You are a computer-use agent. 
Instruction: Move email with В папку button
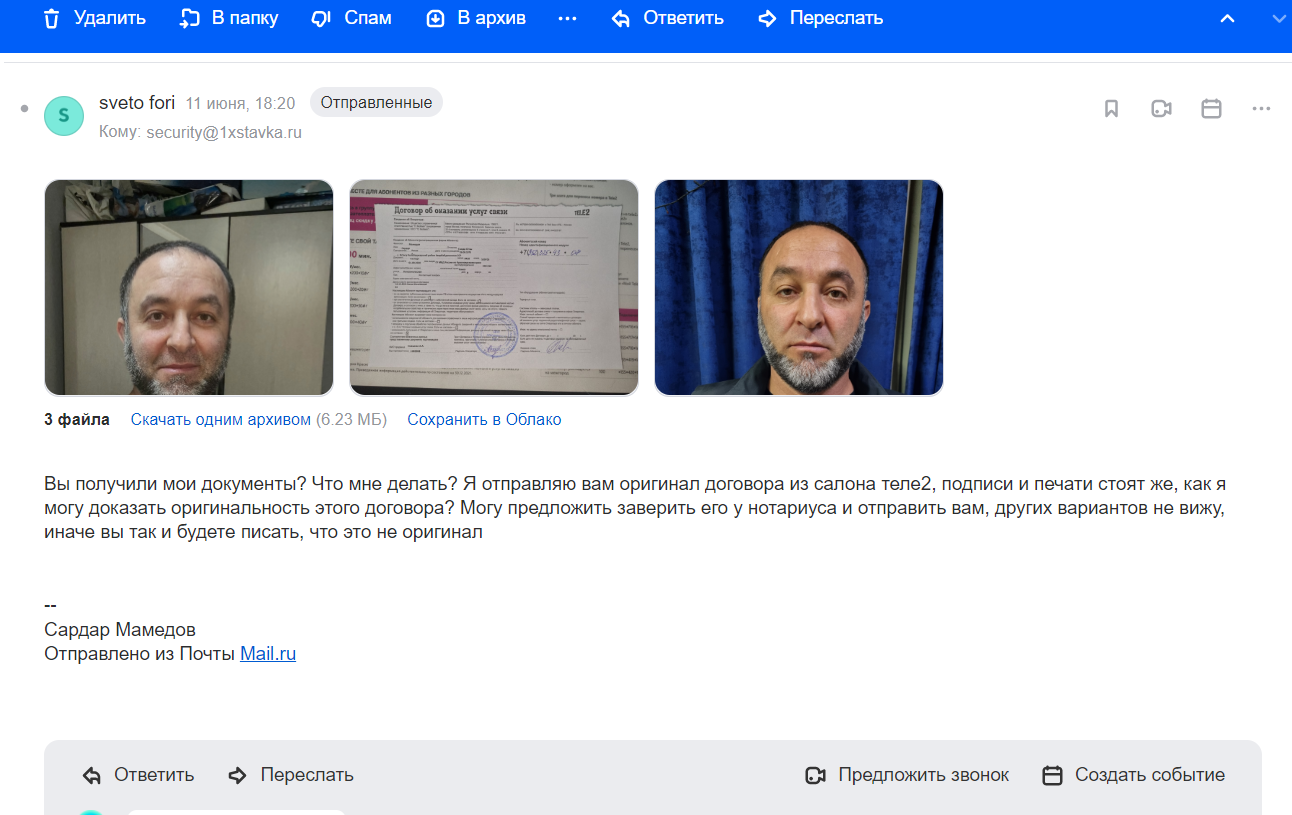228,18
